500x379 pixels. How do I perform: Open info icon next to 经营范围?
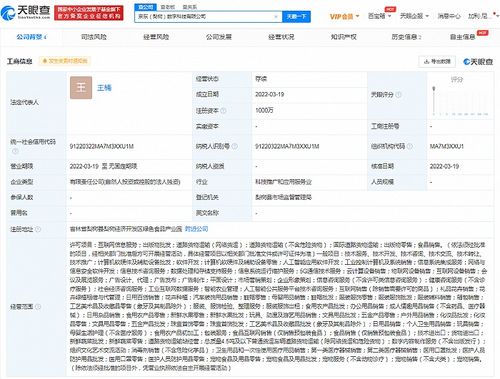[38, 306]
